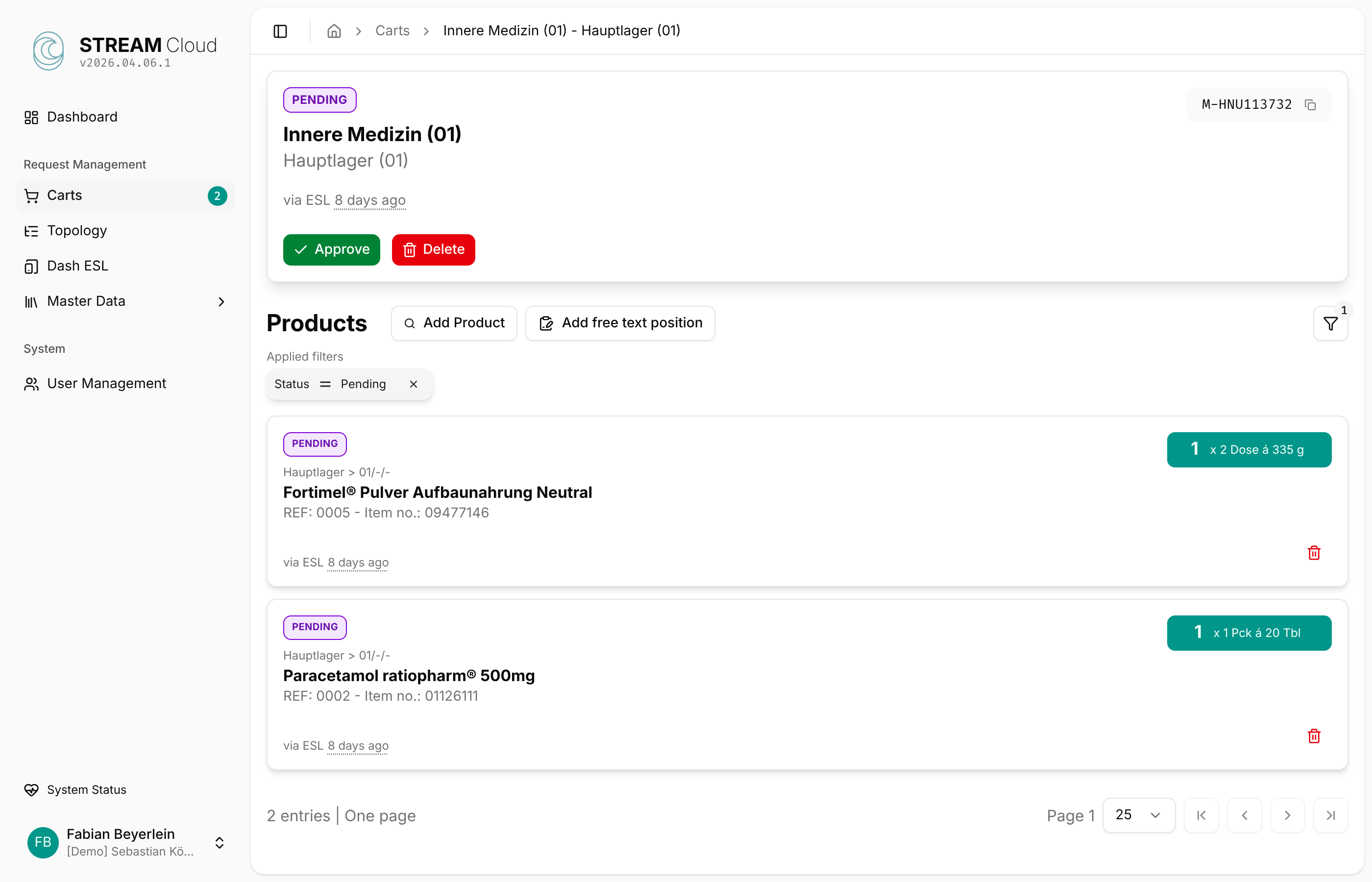1372x882 pixels.
Task: Remove the Status = Pending filter
Action: 414,384
